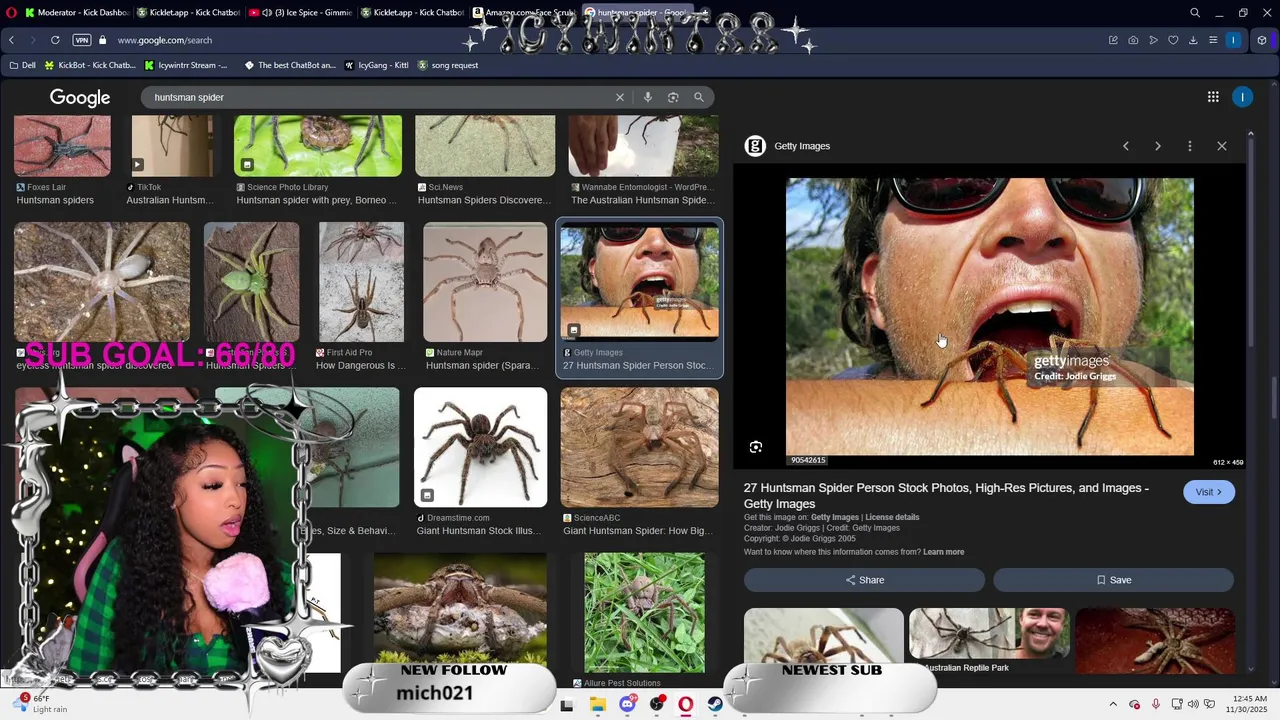Open the browser tab search magnifier

[x=1195, y=13]
